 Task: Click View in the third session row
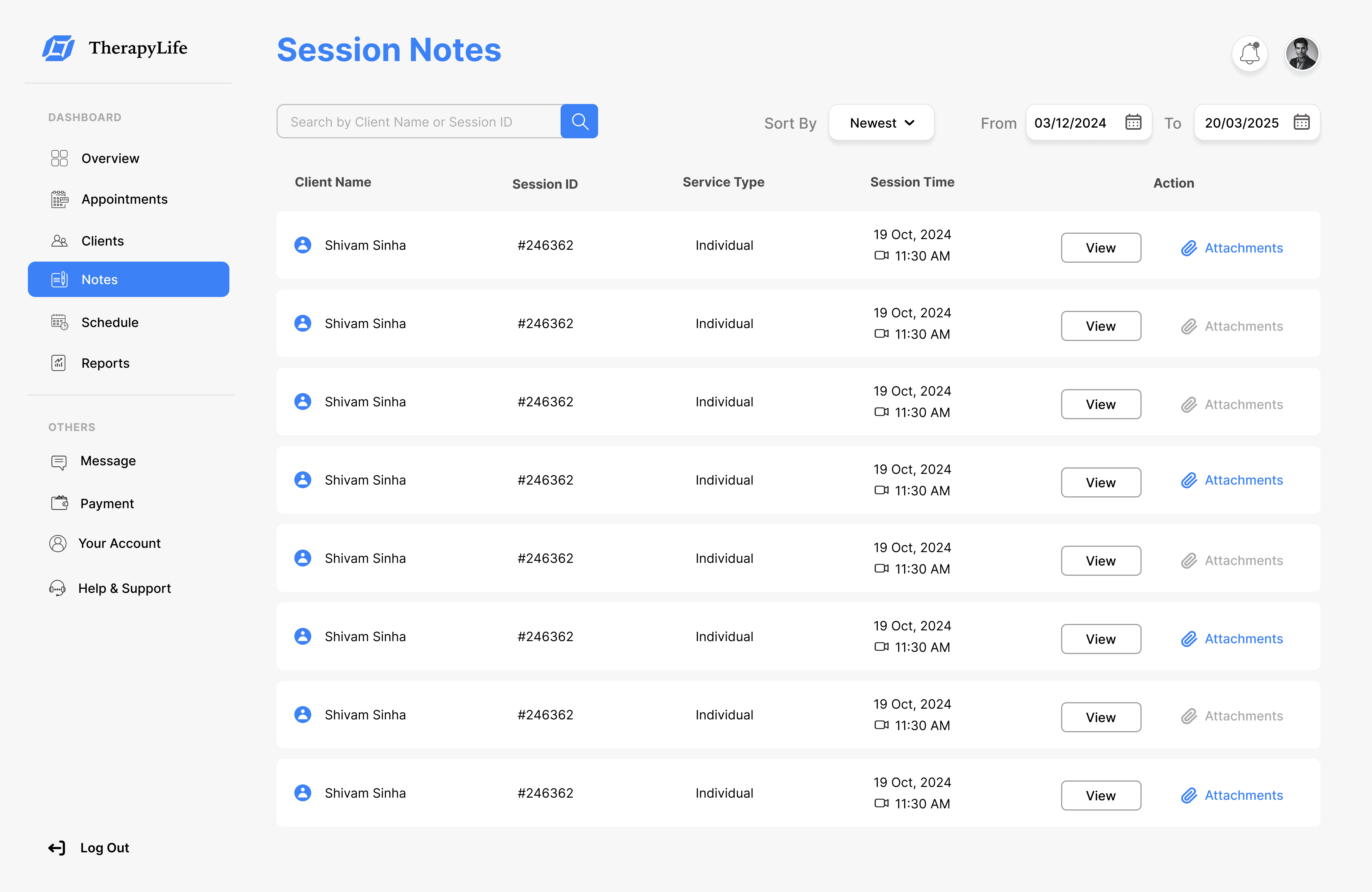1101,405
